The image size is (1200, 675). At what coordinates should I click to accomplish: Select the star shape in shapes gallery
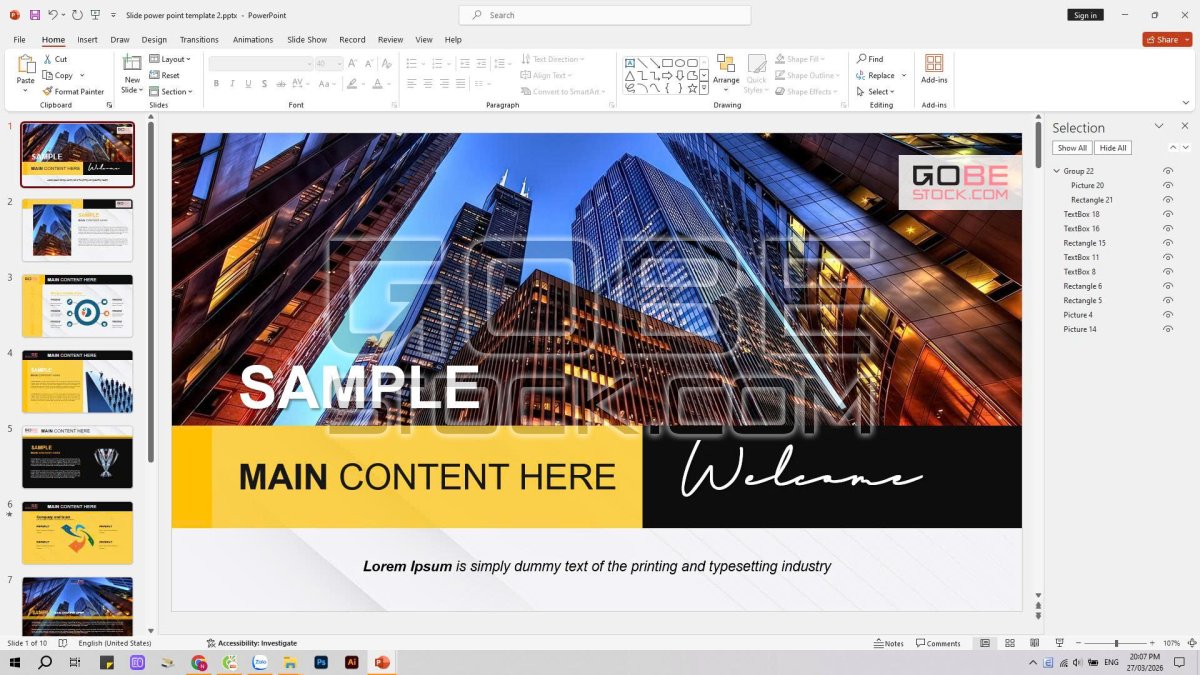point(692,88)
